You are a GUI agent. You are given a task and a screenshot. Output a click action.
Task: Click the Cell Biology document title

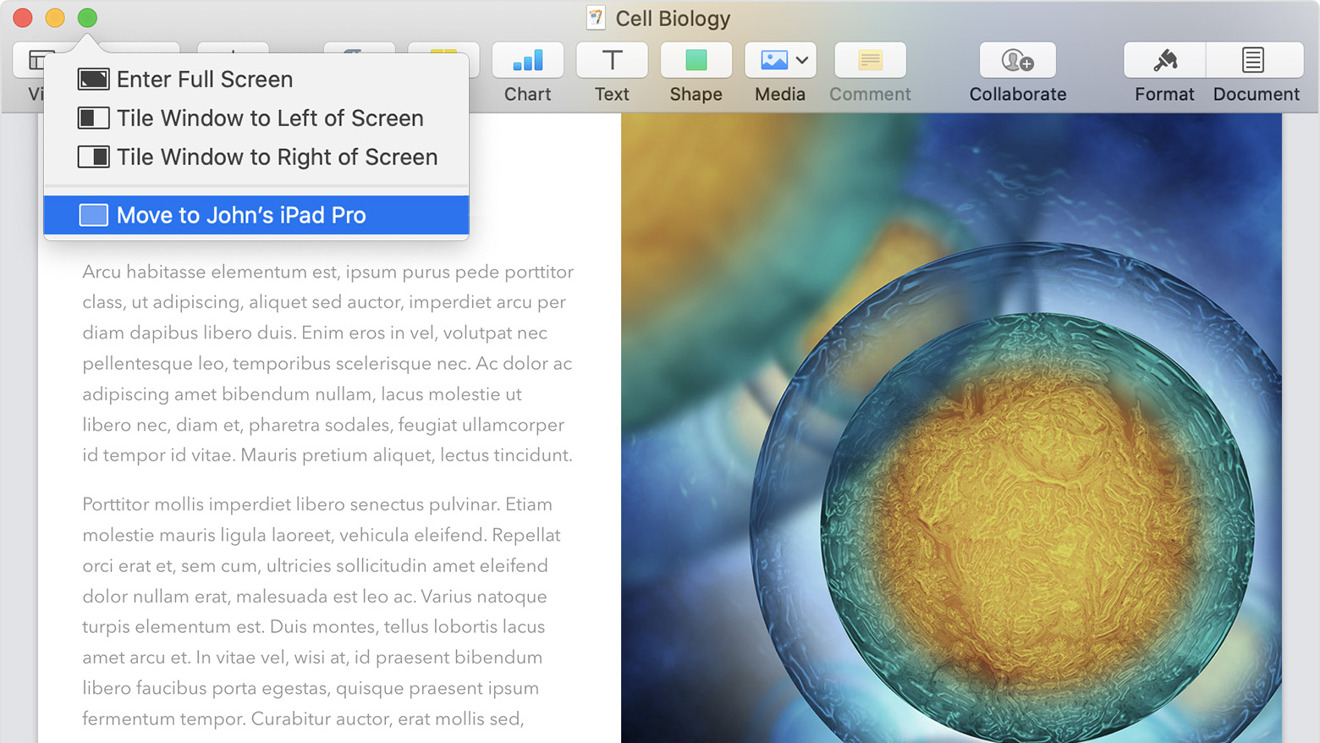coord(673,18)
